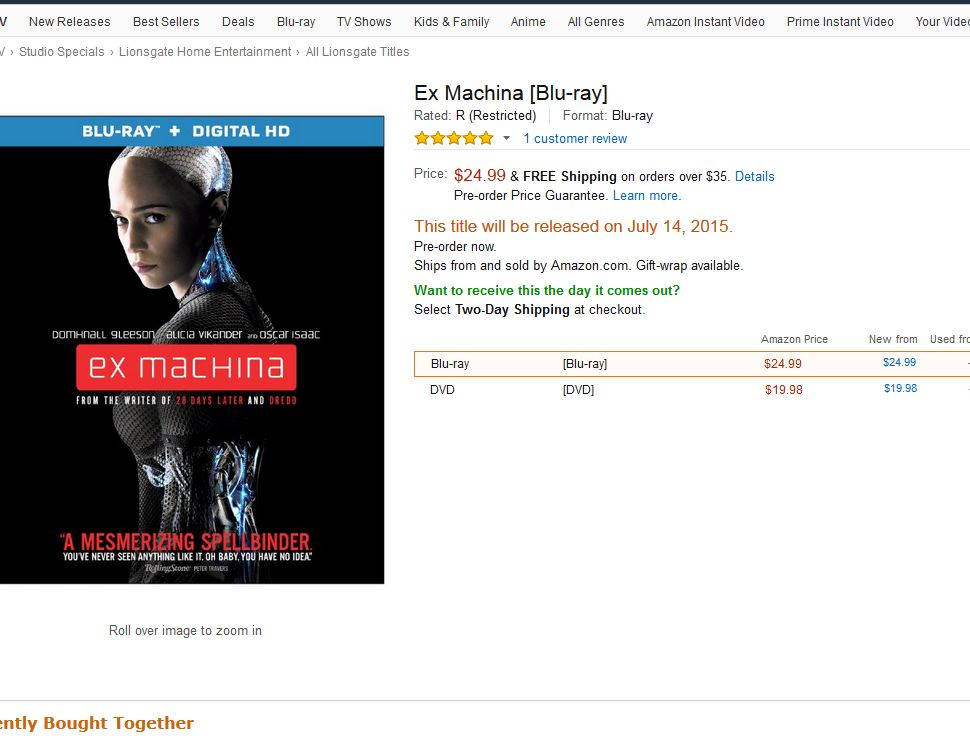The width and height of the screenshot is (970, 749).
Task: Select Blu-ray in the top navigation
Action: 296,22
